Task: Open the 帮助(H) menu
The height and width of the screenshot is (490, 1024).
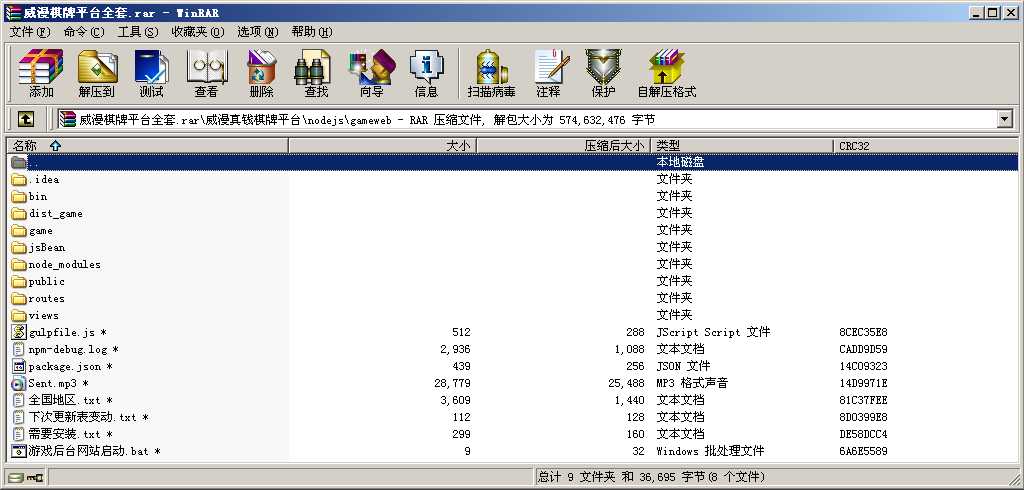Action: coord(312,31)
